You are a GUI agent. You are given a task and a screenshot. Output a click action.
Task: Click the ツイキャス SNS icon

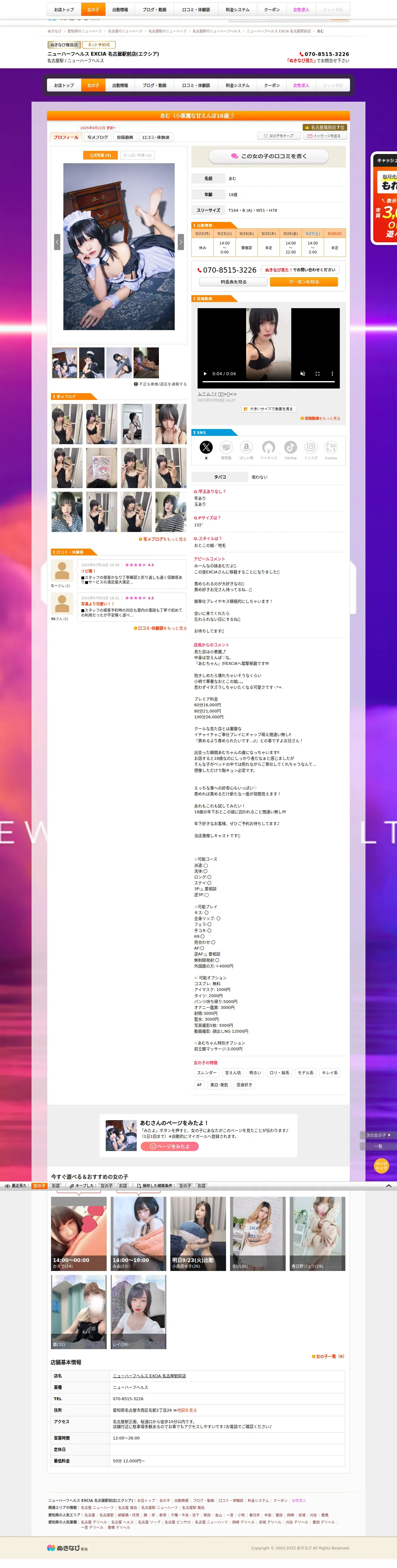tap(268, 447)
